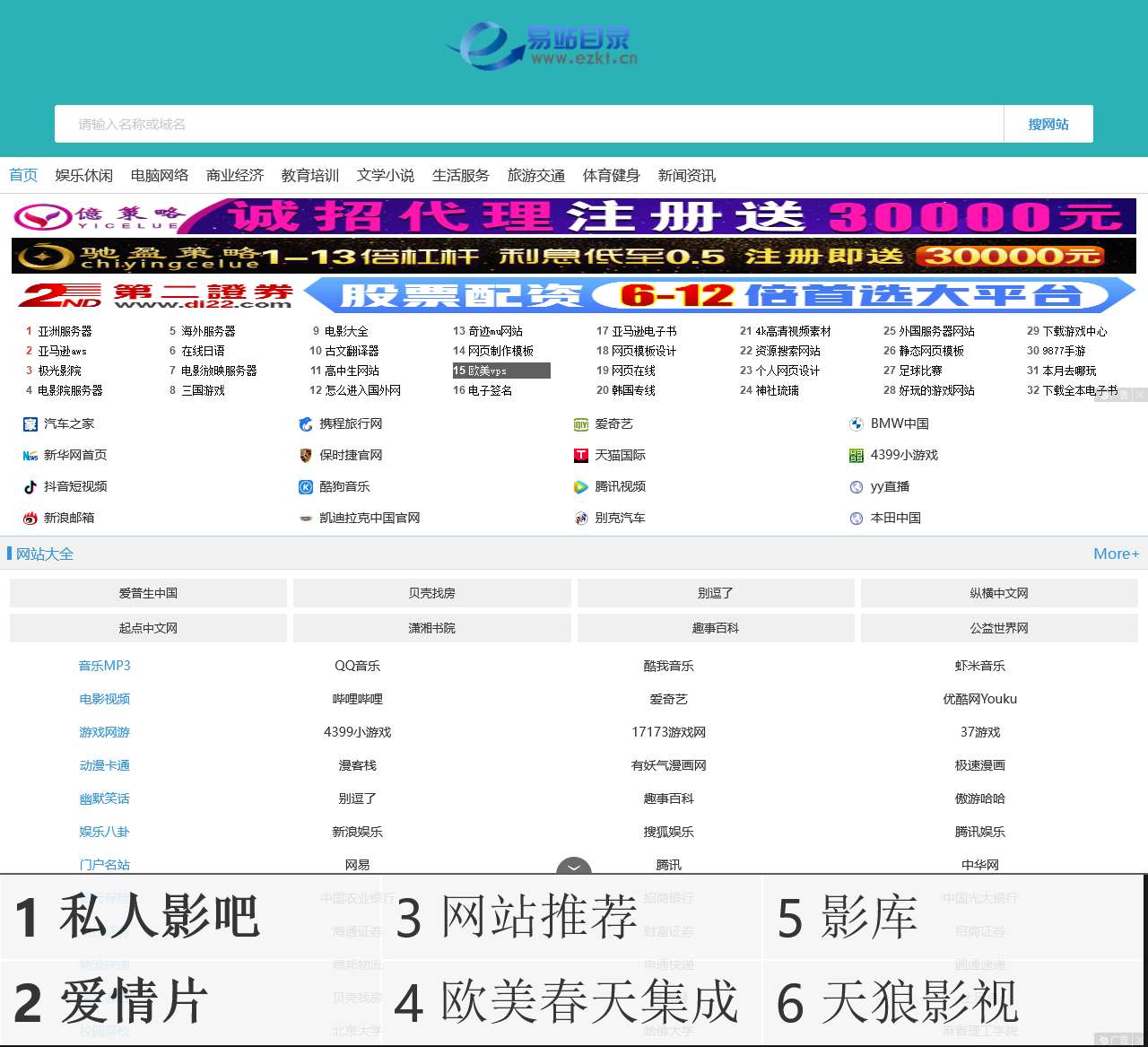Open the 游戏网游 category link

(105, 732)
